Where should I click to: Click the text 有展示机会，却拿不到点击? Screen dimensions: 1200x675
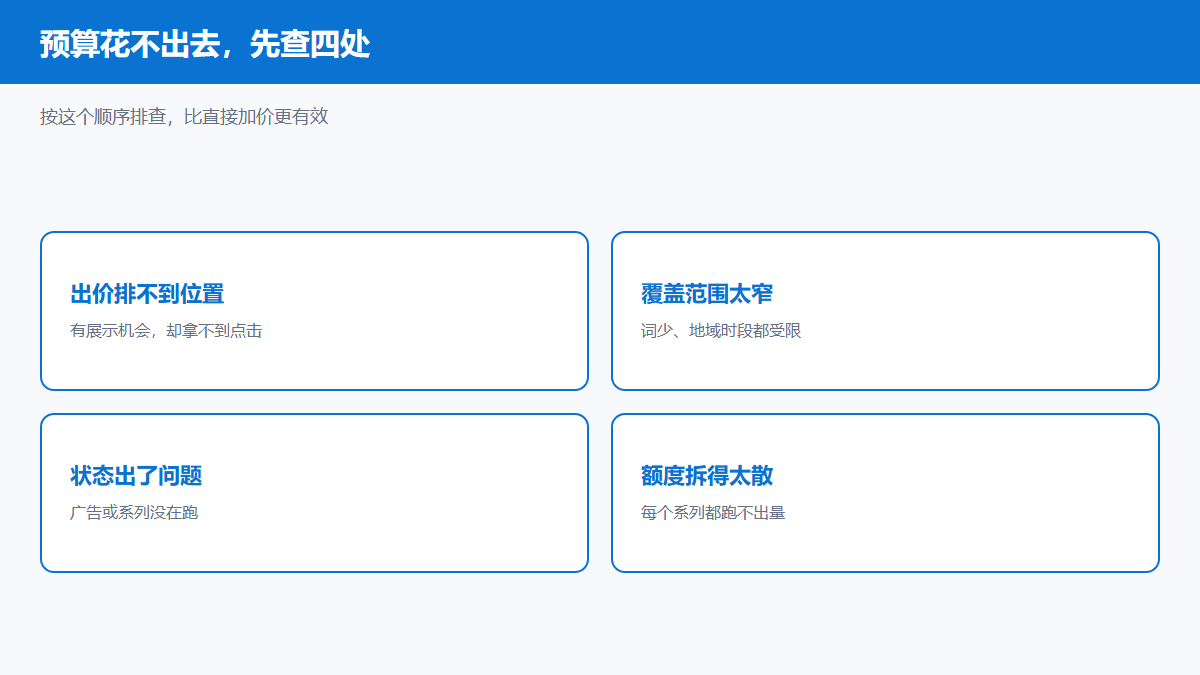click(x=166, y=331)
